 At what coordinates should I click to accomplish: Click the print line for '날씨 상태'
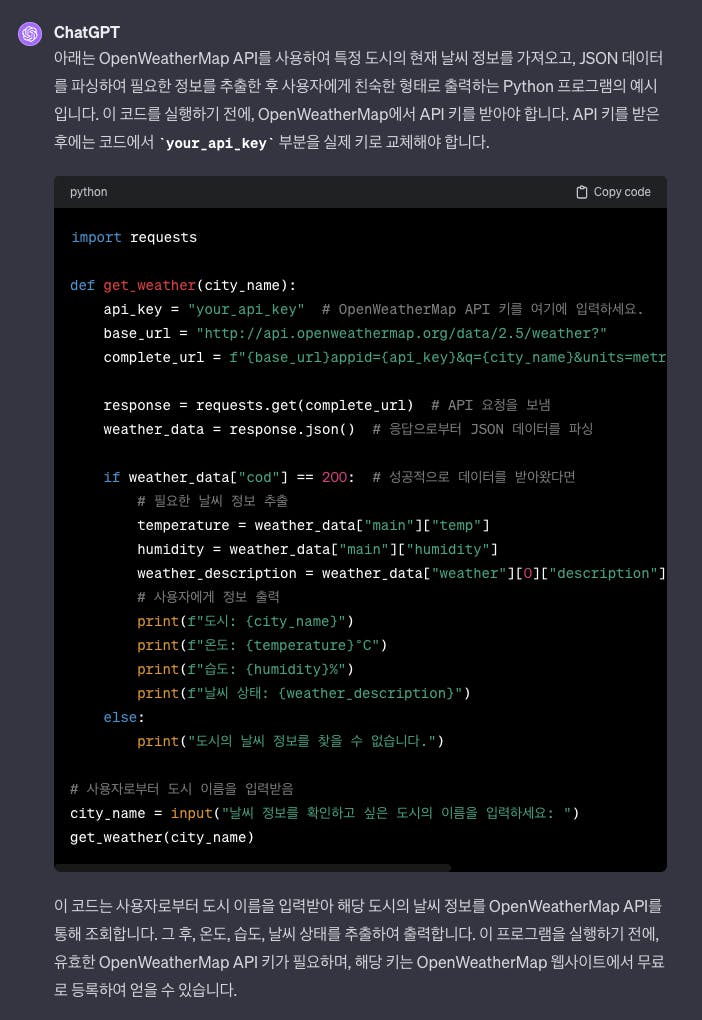click(304, 693)
